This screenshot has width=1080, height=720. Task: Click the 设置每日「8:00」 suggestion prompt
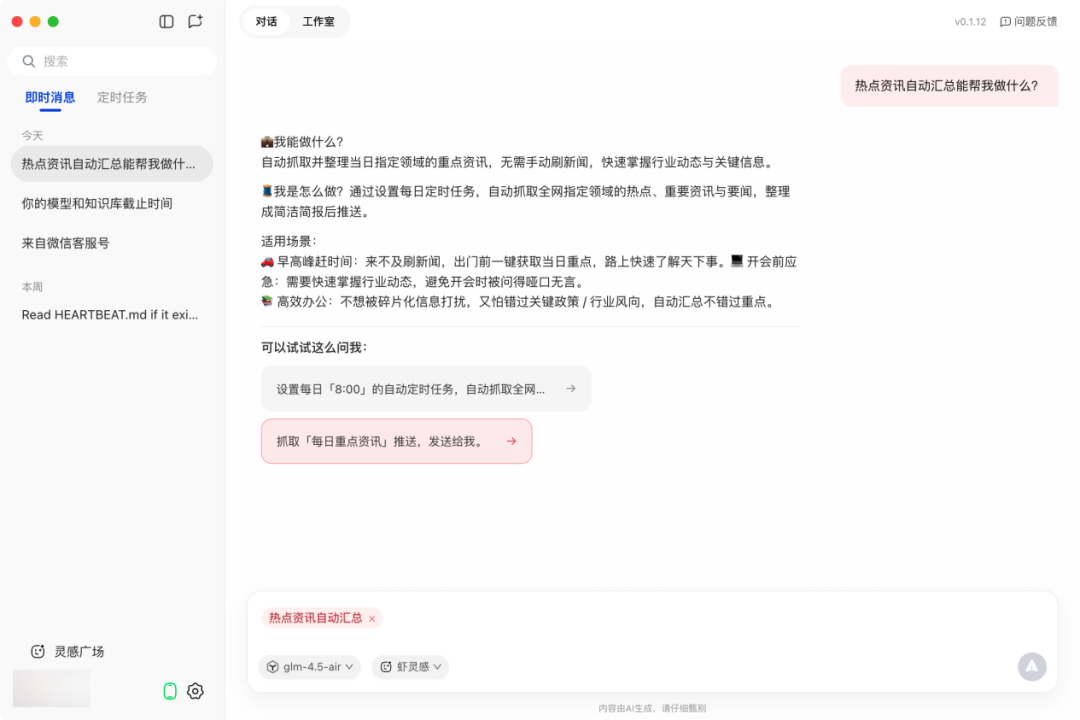(x=425, y=389)
